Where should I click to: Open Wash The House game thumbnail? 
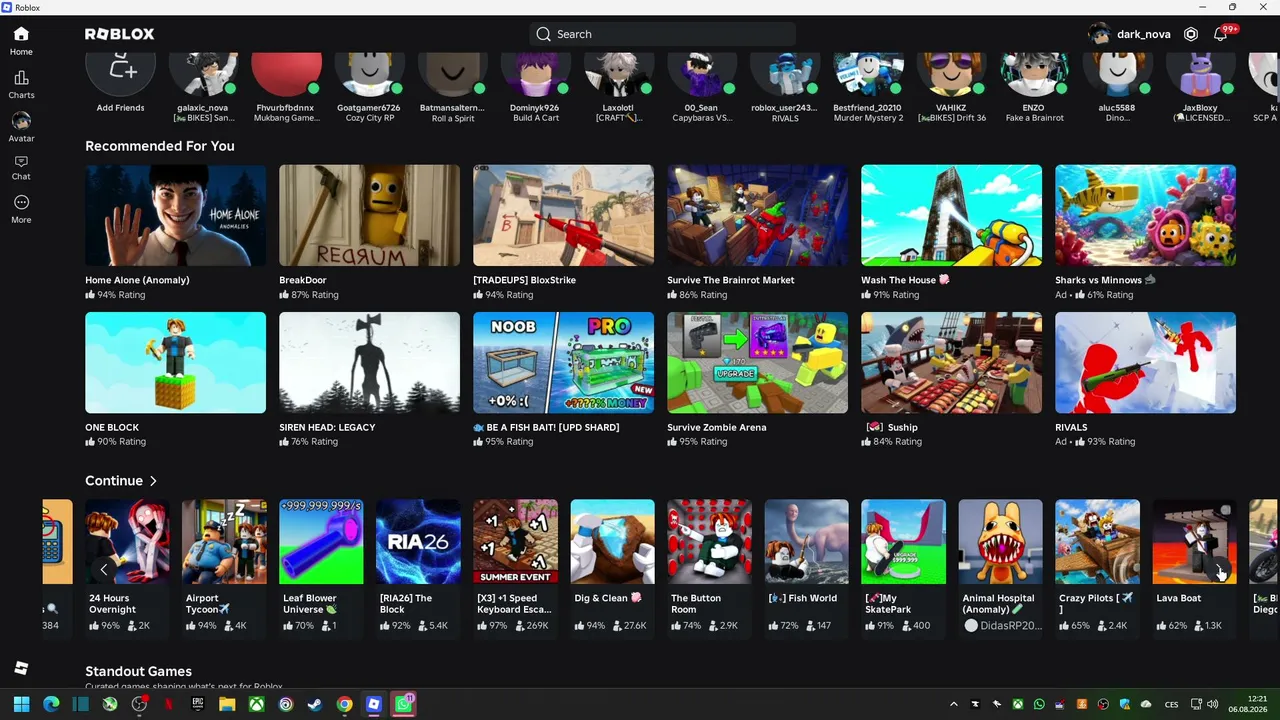pyautogui.click(x=952, y=216)
